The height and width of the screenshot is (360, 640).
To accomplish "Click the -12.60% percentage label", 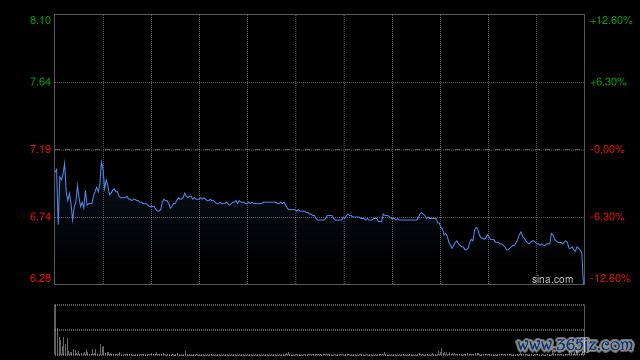I will point(610,278).
